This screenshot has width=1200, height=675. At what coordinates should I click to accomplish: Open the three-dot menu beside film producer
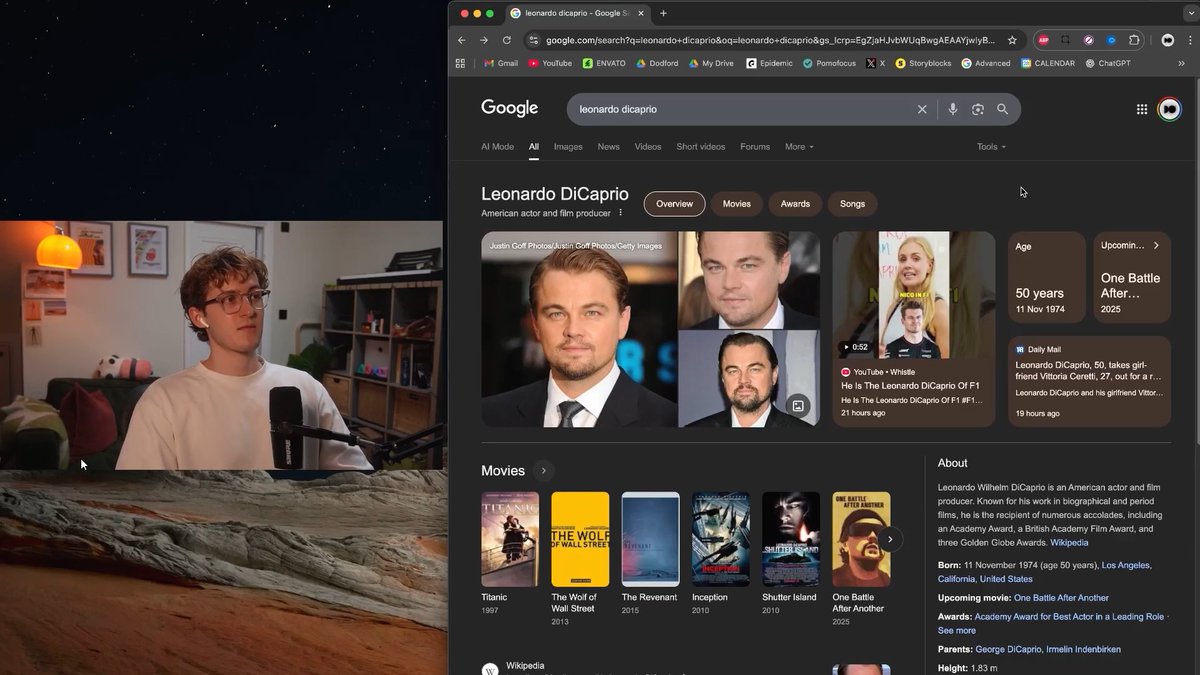tap(620, 213)
